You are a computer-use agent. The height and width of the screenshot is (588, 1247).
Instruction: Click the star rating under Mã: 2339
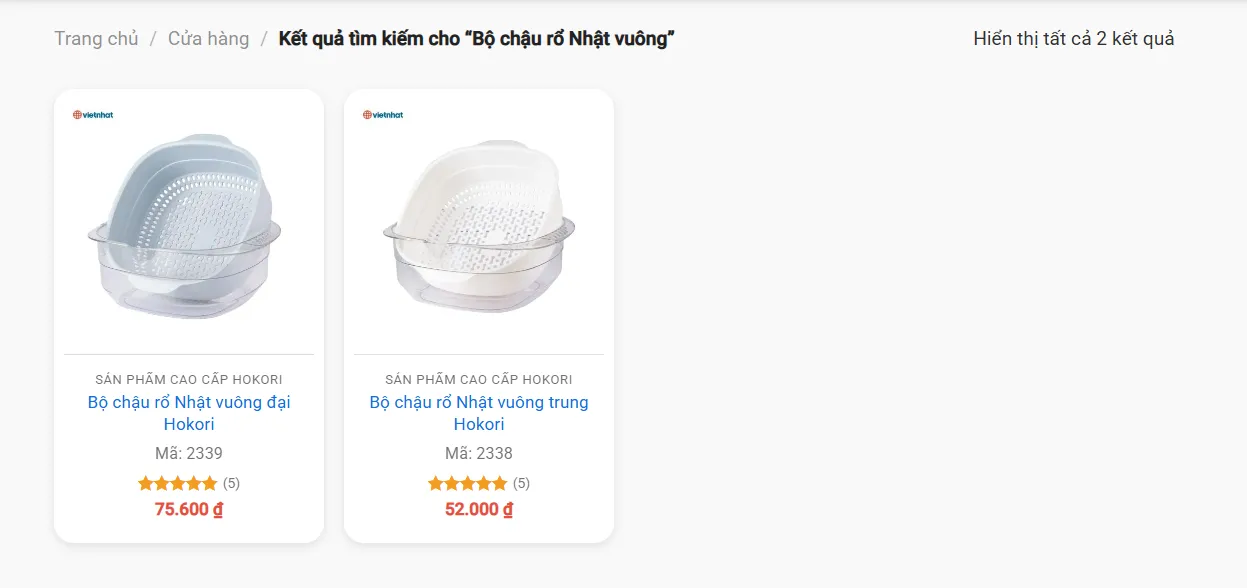tap(177, 483)
